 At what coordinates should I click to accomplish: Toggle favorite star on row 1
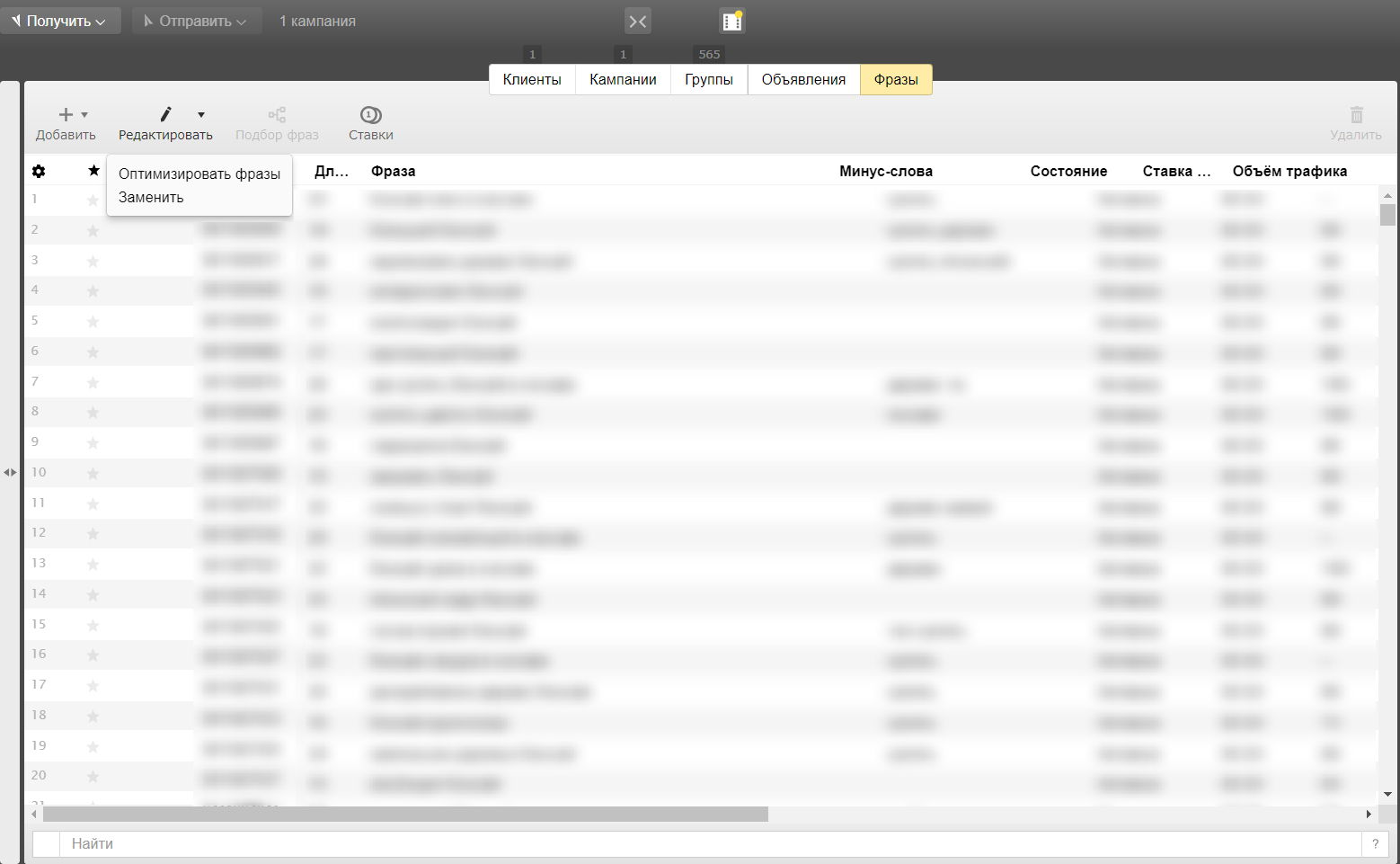click(x=93, y=200)
